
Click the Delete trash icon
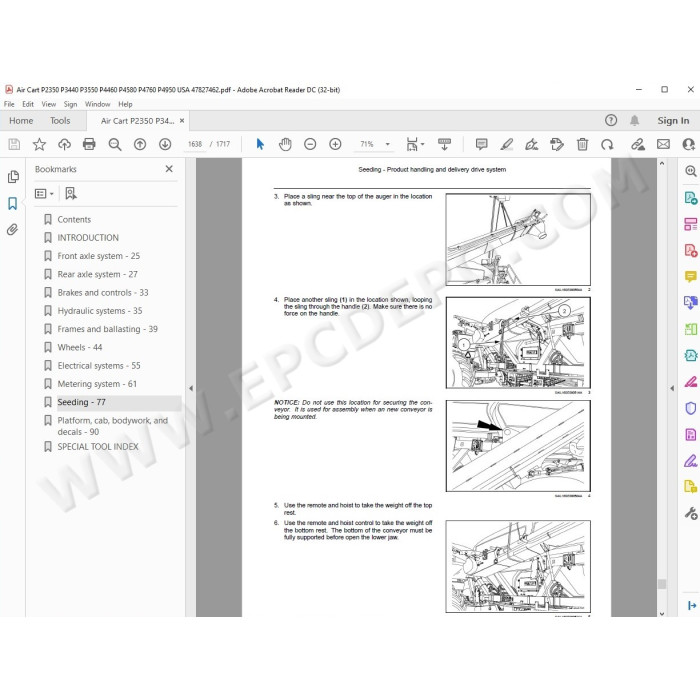click(582, 144)
